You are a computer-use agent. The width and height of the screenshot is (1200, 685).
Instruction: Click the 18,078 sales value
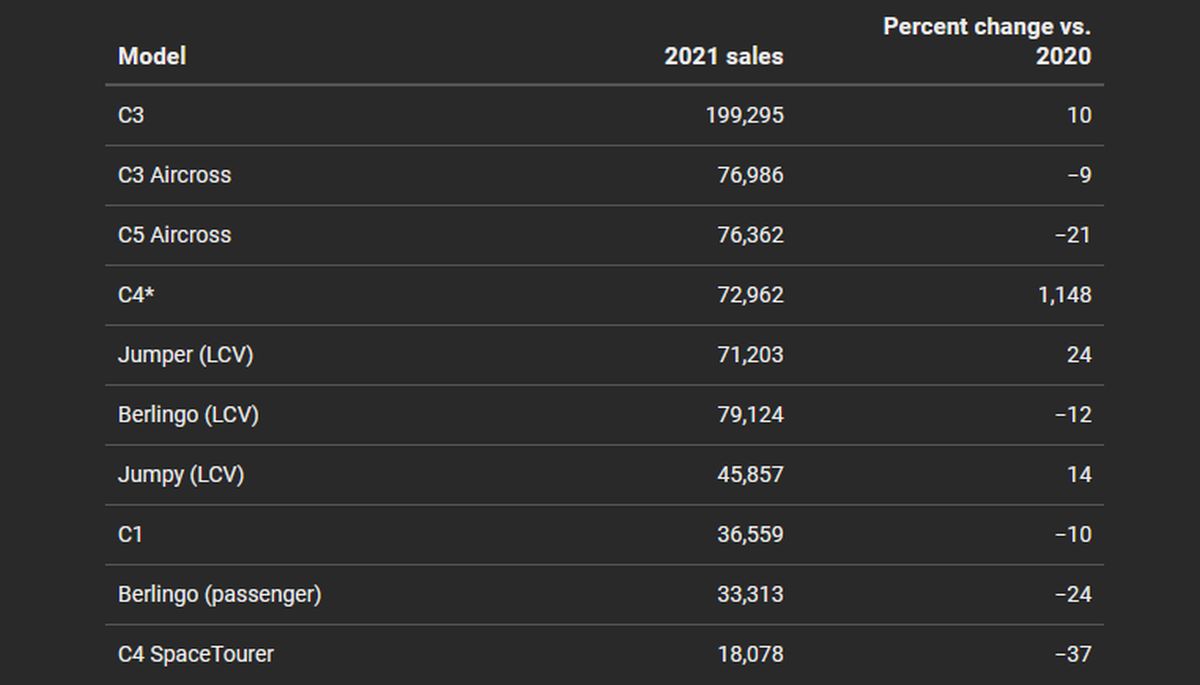(x=750, y=655)
